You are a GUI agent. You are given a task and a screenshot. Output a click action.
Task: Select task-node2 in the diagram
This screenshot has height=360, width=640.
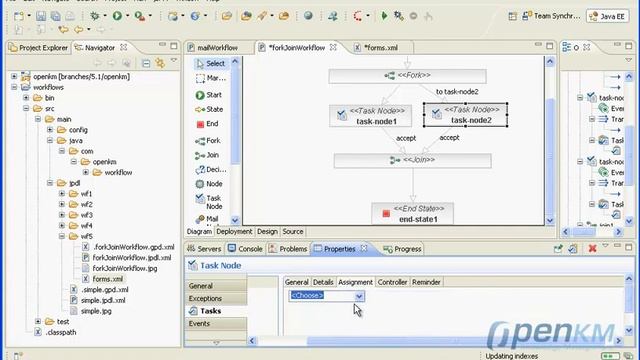coord(465,115)
